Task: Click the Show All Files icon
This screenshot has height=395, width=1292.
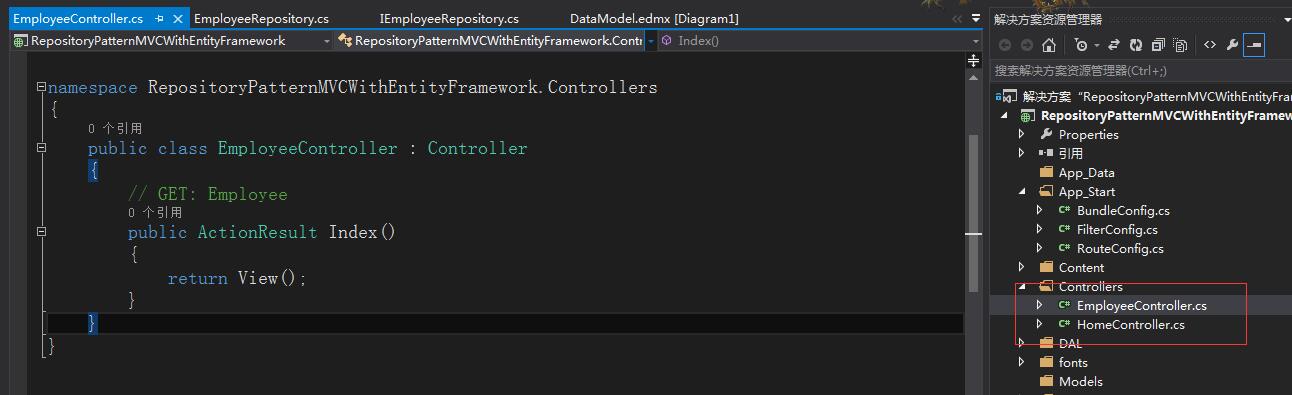Action: [1180, 45]
